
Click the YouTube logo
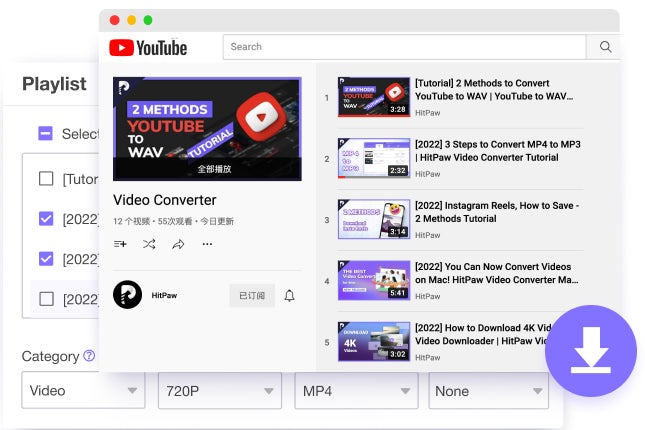[148, 48]
